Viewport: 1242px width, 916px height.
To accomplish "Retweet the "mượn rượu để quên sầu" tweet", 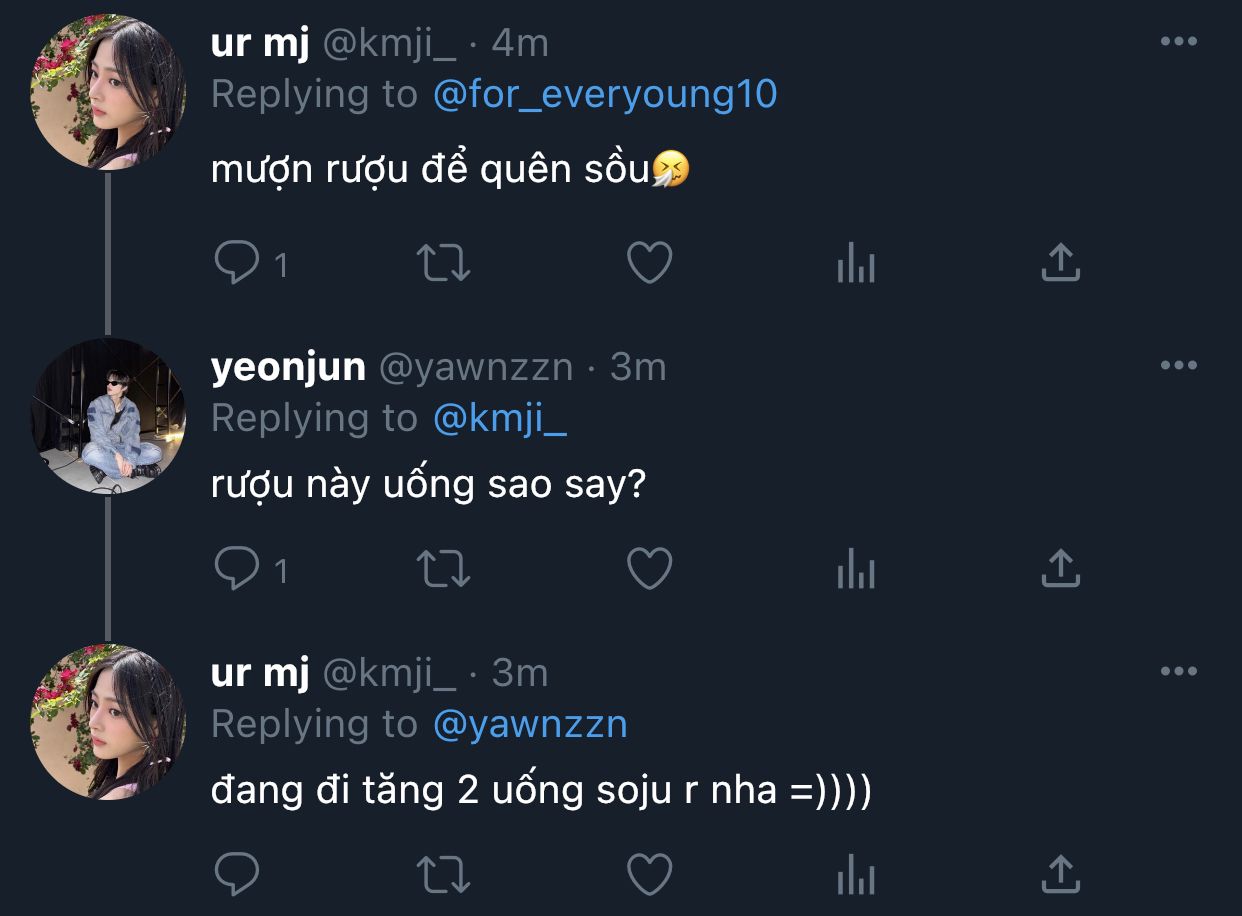I will point(443,263).
